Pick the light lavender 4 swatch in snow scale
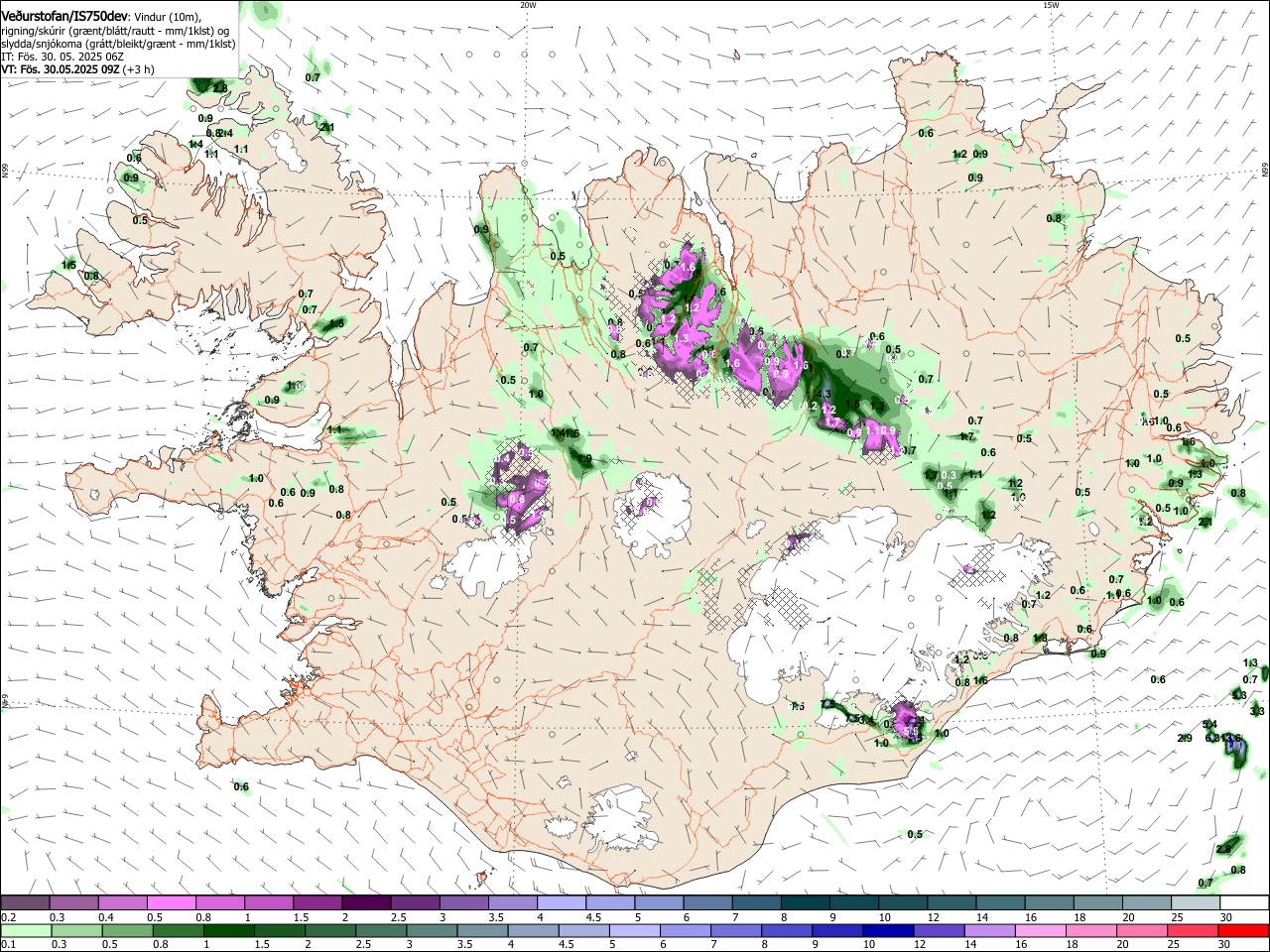 tap(562, 902)
